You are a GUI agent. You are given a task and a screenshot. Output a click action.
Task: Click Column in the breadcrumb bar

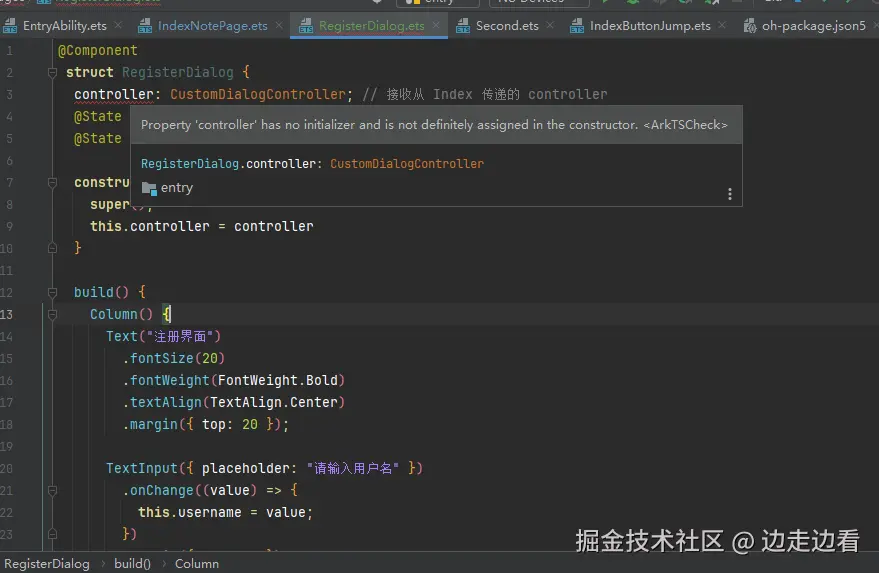click(x=197, y=563)
